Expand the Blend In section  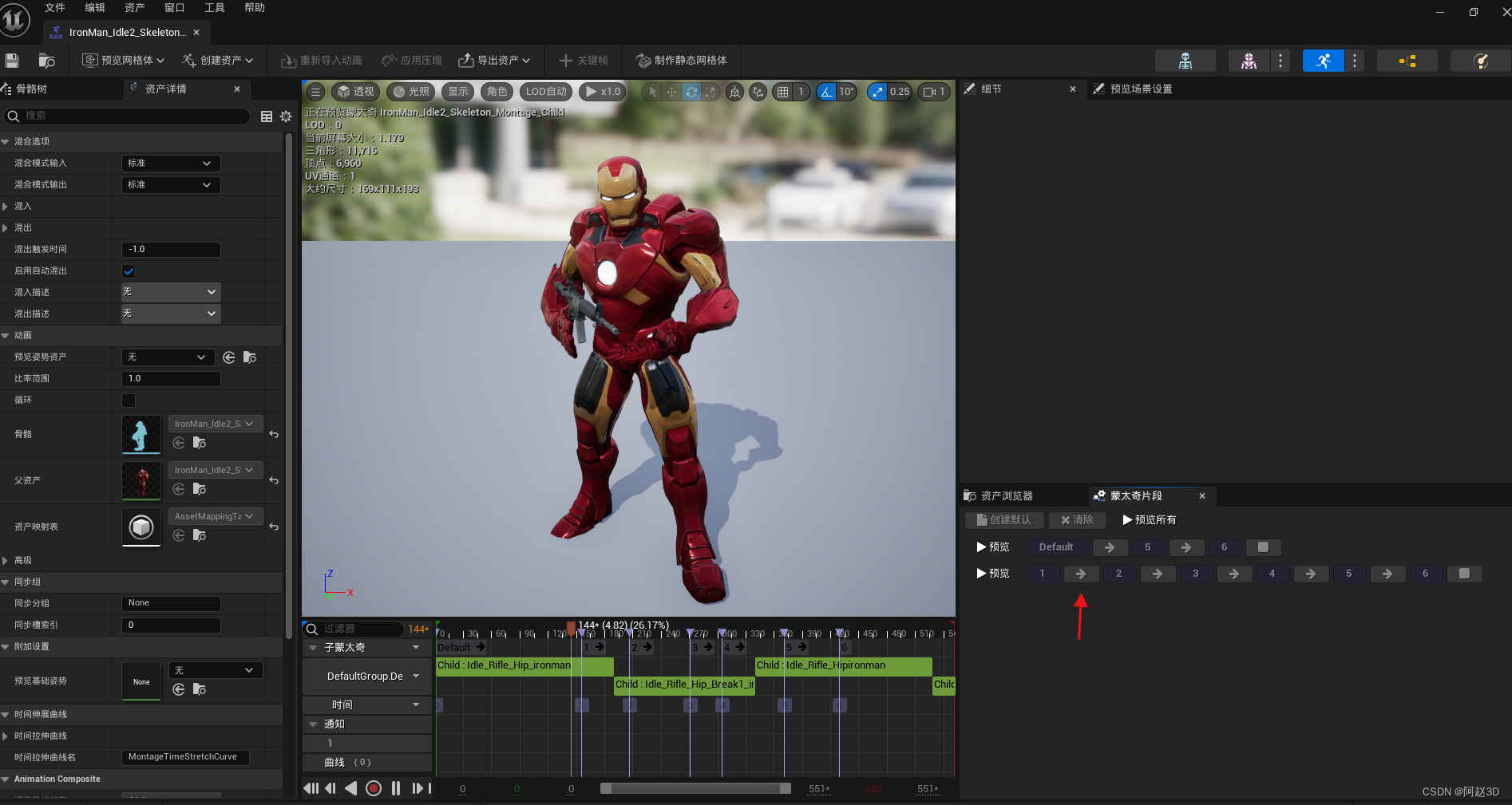tap(5, 207)
